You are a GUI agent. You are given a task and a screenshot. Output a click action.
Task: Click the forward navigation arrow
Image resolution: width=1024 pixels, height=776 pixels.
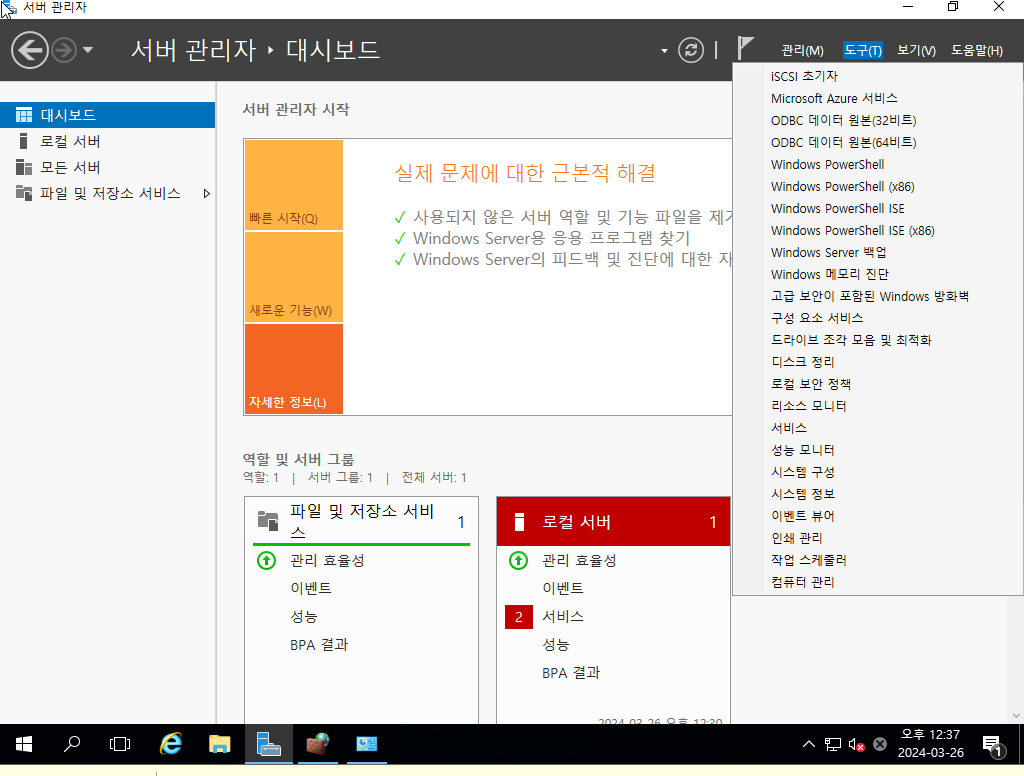coord(64,50)
